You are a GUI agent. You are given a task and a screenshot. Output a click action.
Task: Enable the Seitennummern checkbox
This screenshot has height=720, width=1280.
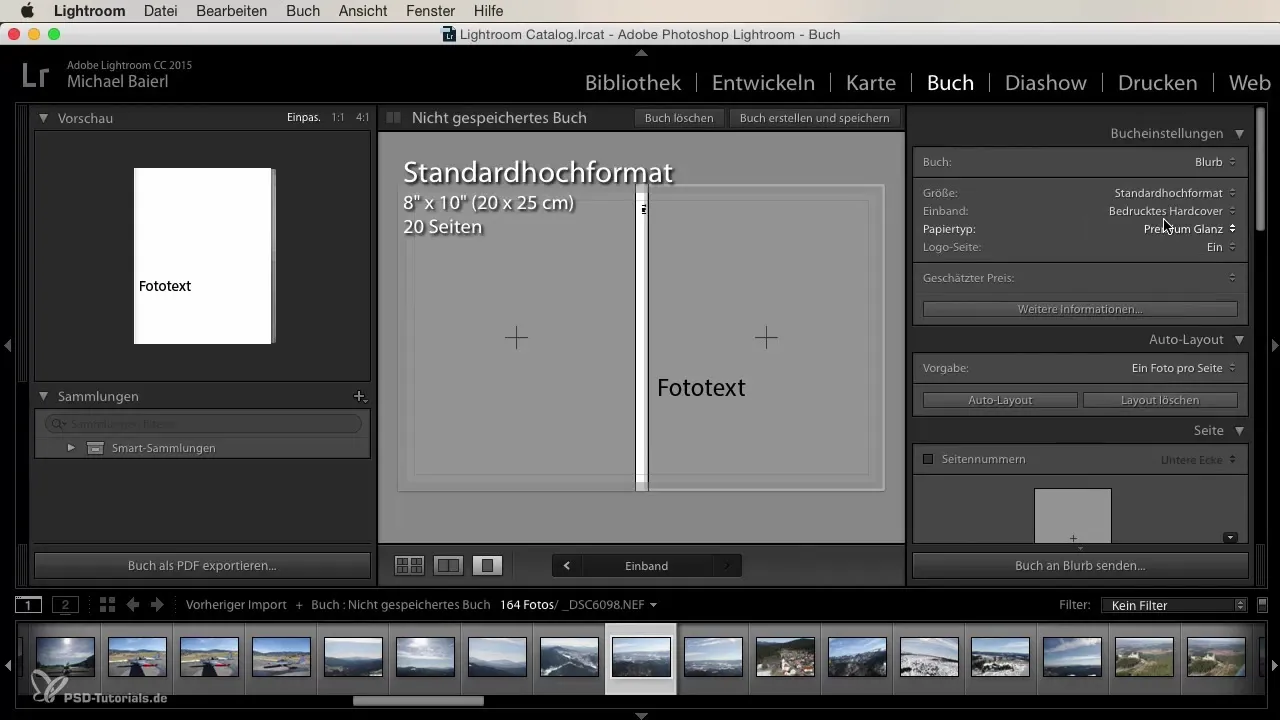coord(928,459)
